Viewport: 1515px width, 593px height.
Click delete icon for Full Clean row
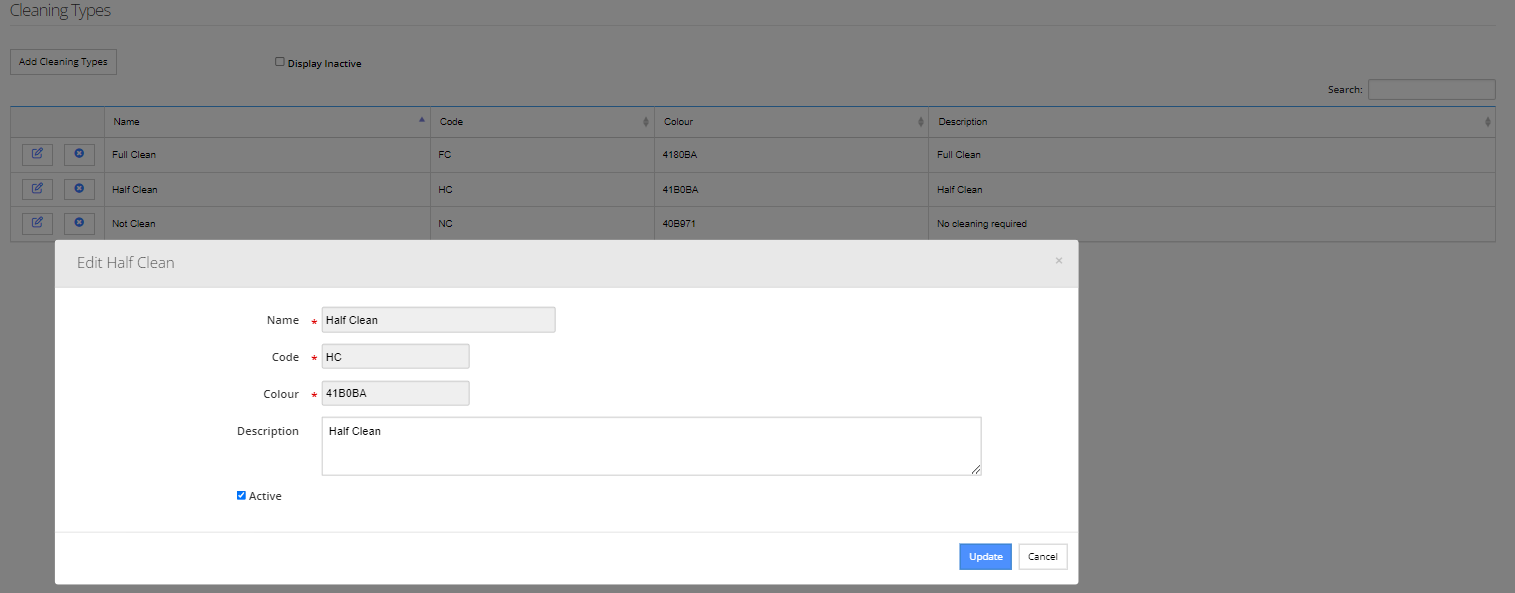click(79, 154)
